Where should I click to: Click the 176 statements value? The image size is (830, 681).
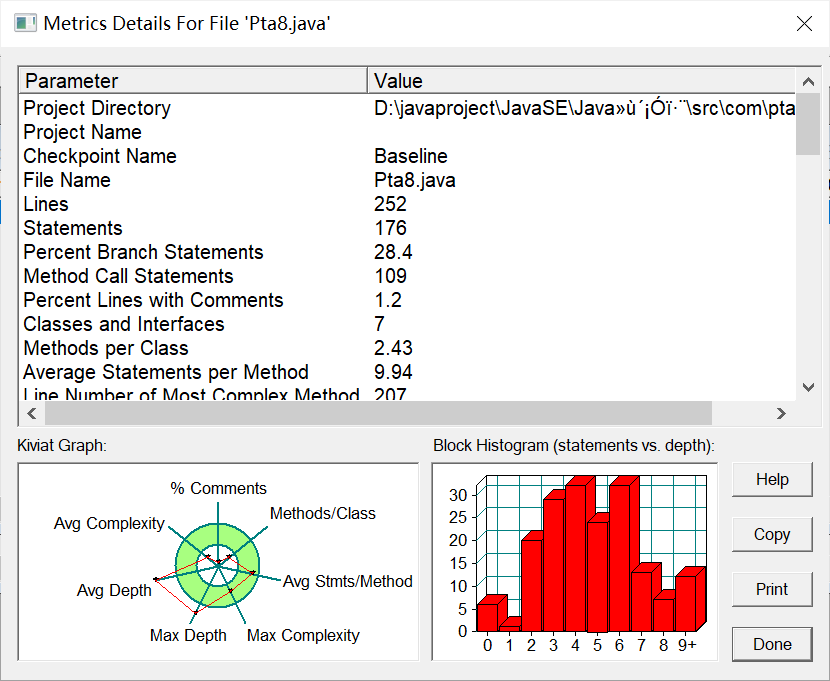pyautogui.click(x=390, y=228)
